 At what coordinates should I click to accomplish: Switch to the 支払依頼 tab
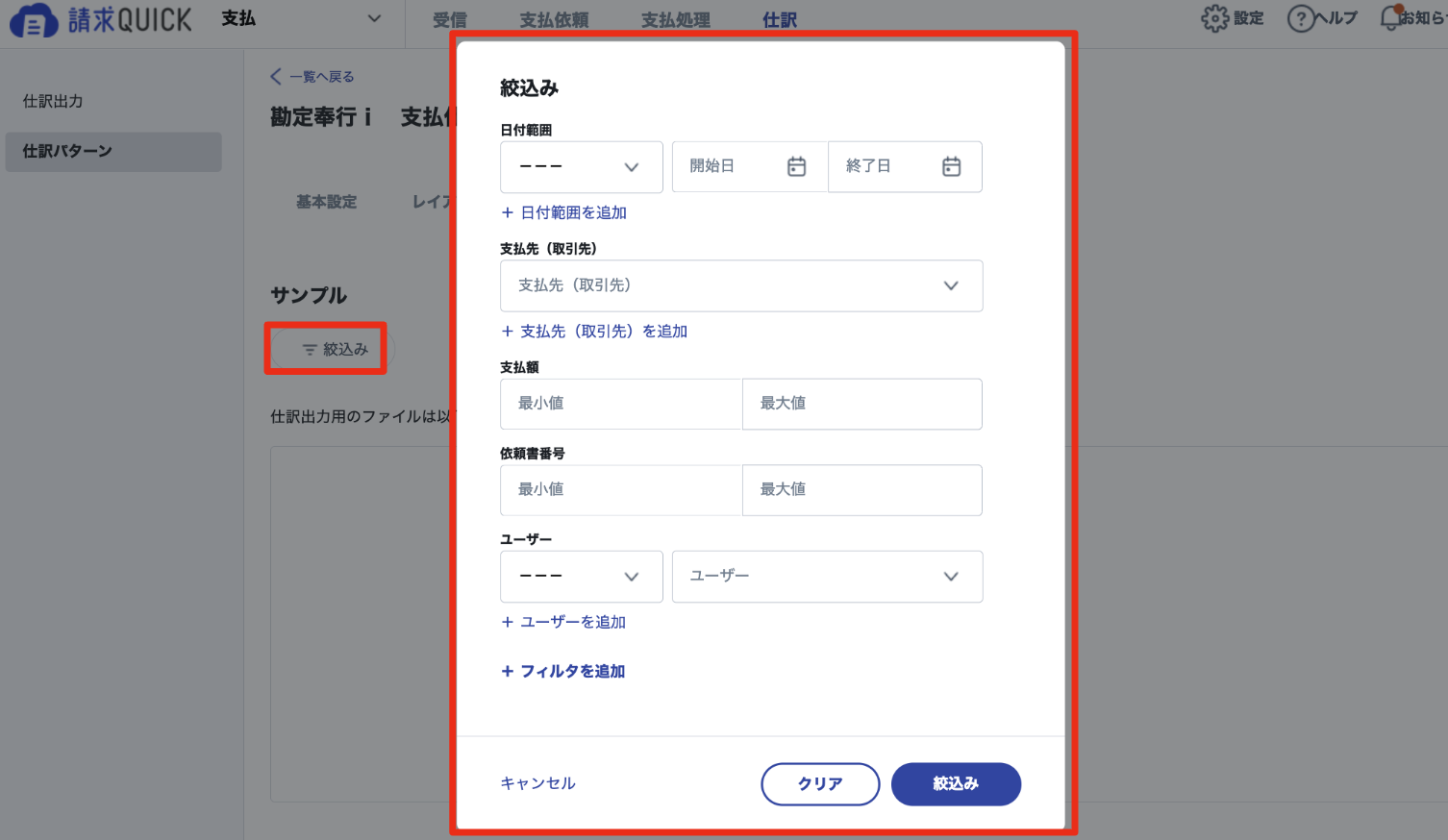click(x=554, y=19)
